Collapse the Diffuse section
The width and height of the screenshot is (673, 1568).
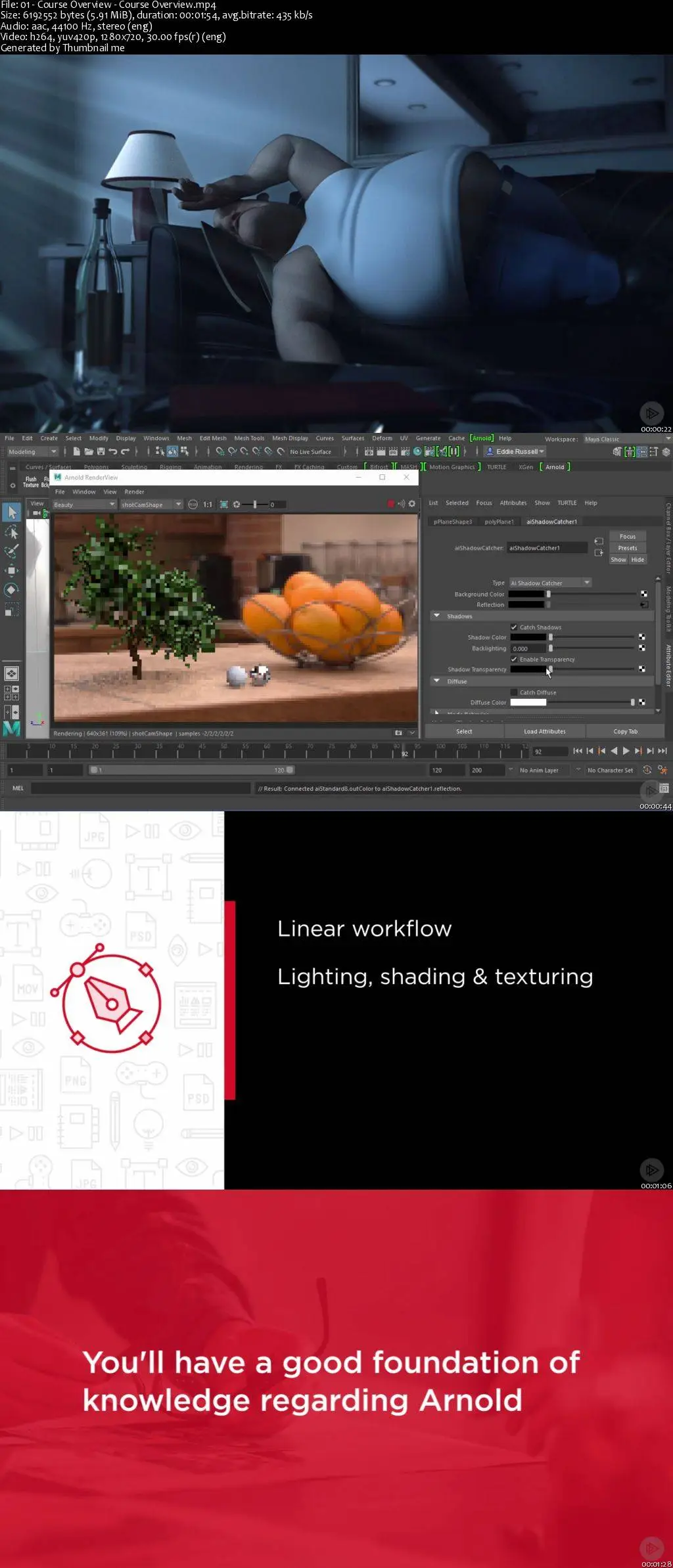coord(436,681)
